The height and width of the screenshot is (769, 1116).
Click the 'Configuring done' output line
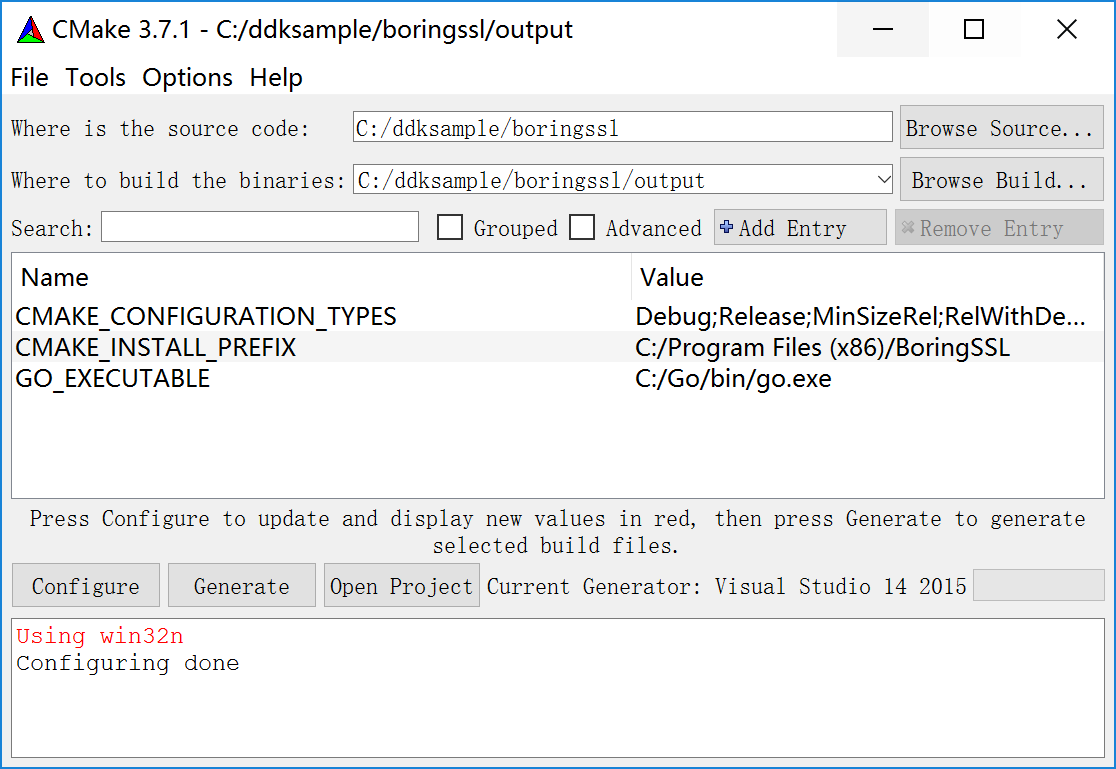click(127, 663)
